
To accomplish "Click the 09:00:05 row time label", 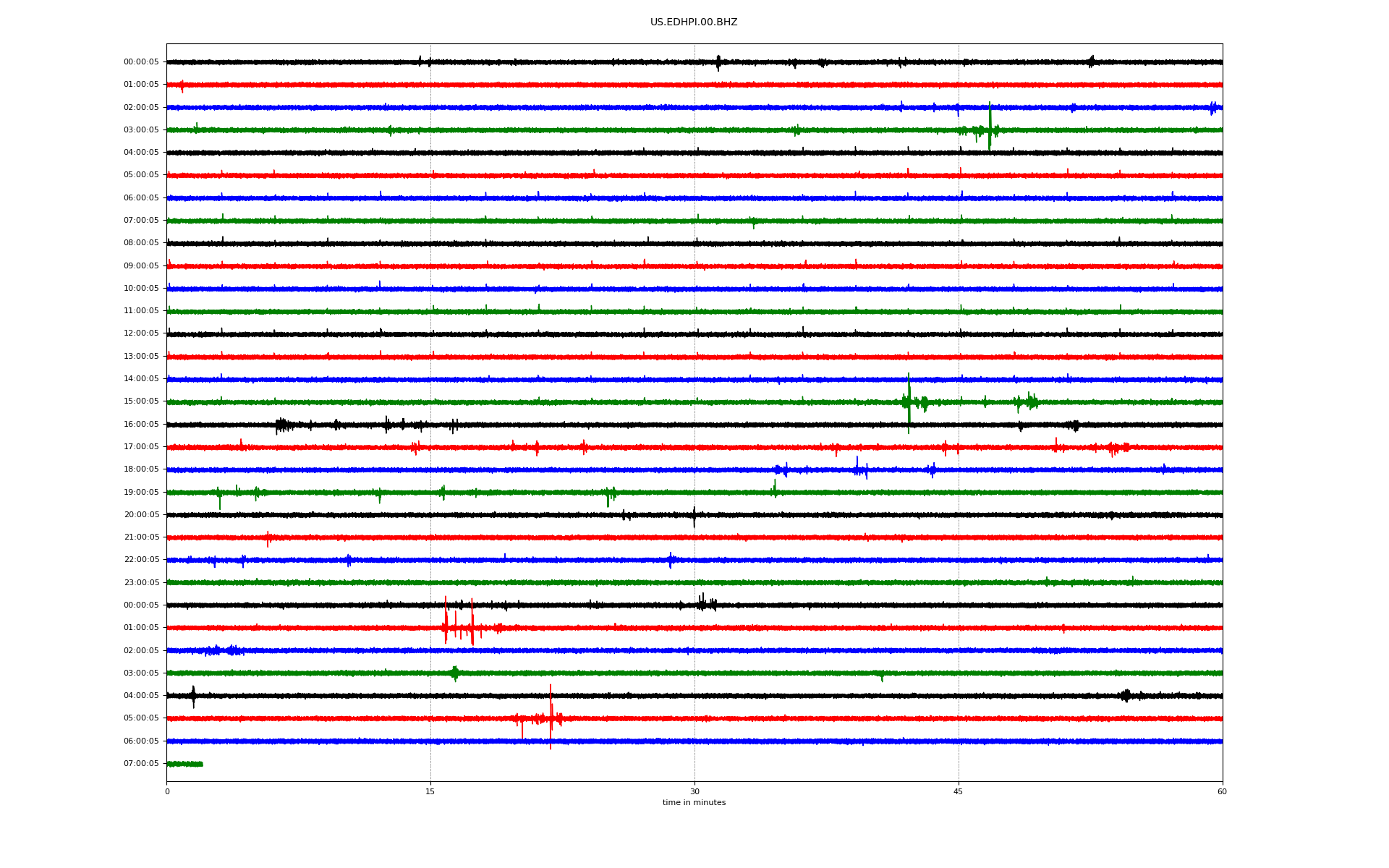I will click(x=141, y=265).
